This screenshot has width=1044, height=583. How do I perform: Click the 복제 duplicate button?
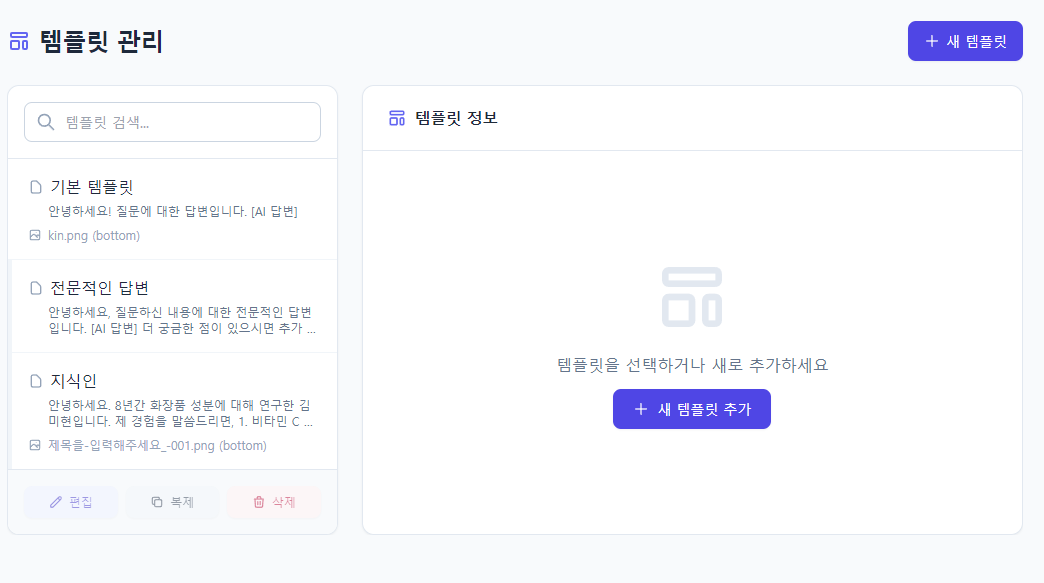coord(172,502)
